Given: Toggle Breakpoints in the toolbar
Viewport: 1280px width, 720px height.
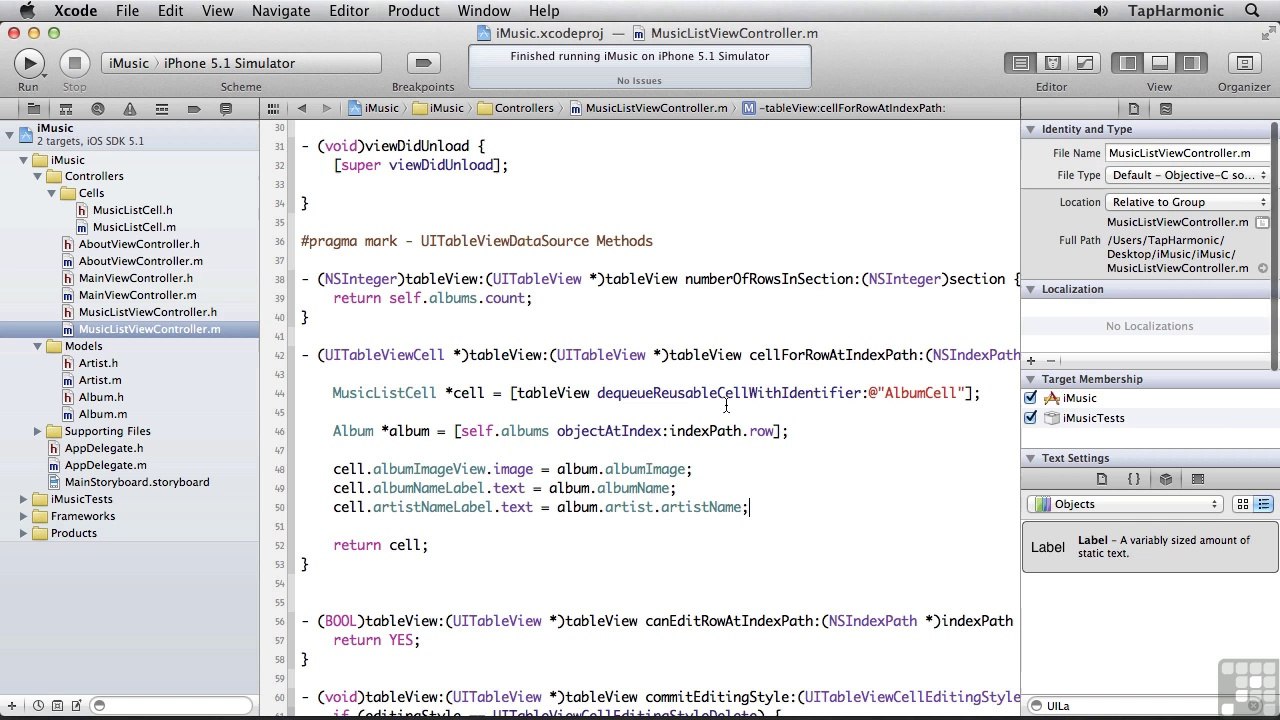Looking at the screenshot, I should (423, 63).
